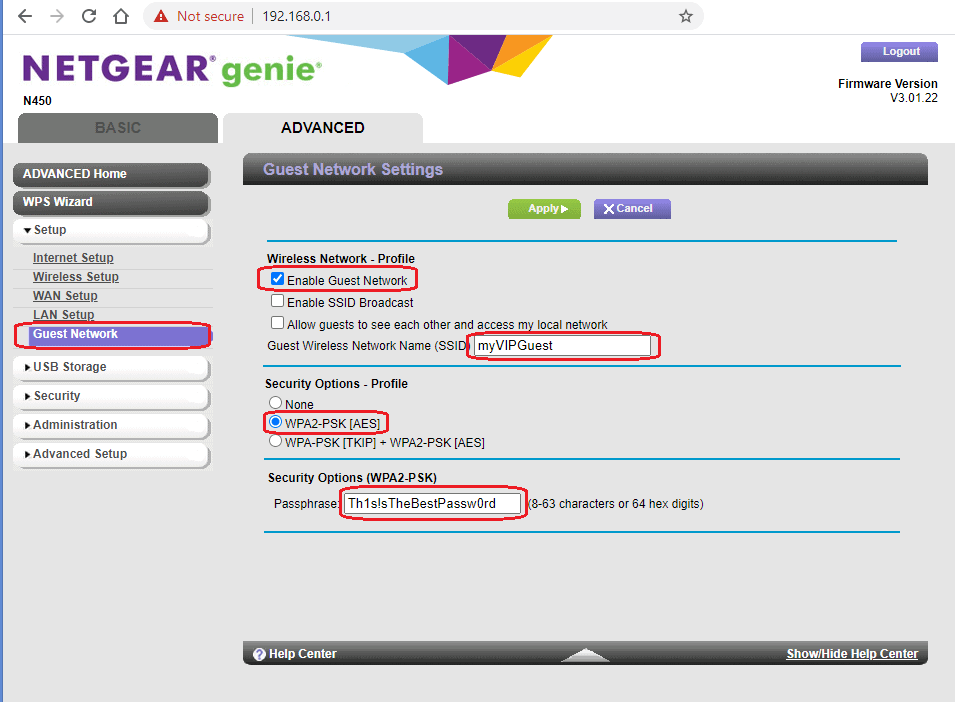
Task: Expand the Security sidebar section
Action: click(110, 396)
